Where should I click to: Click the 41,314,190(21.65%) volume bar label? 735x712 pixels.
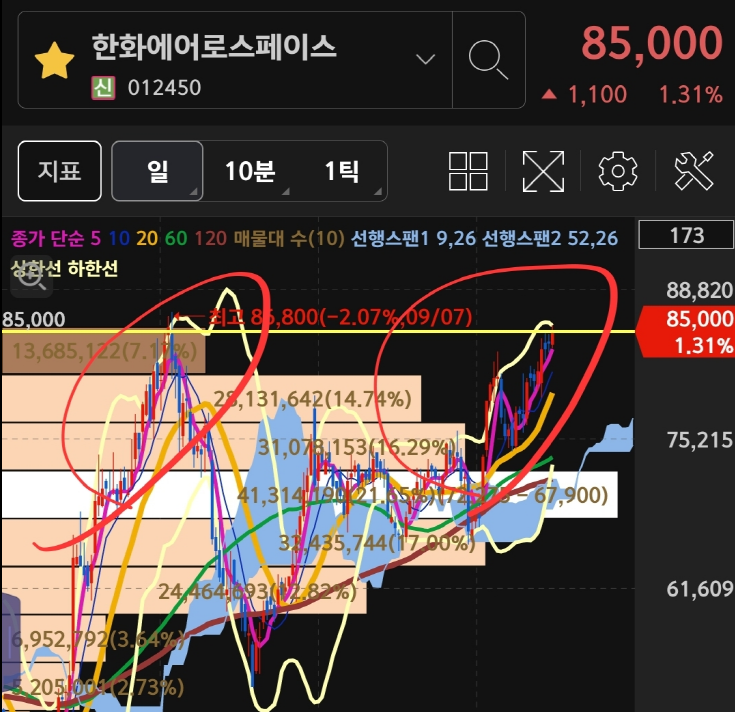point(338,495)
